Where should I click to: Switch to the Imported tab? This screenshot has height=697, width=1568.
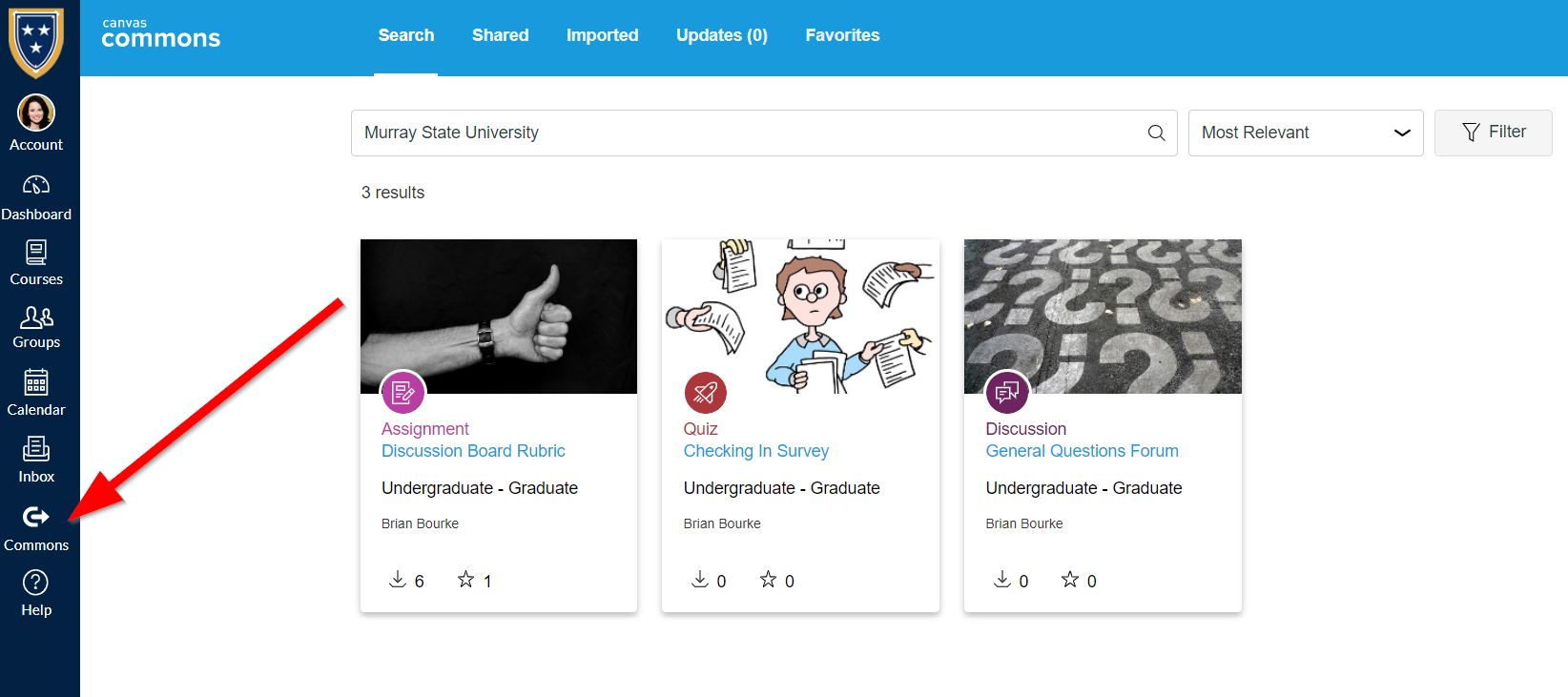[603, 35]
